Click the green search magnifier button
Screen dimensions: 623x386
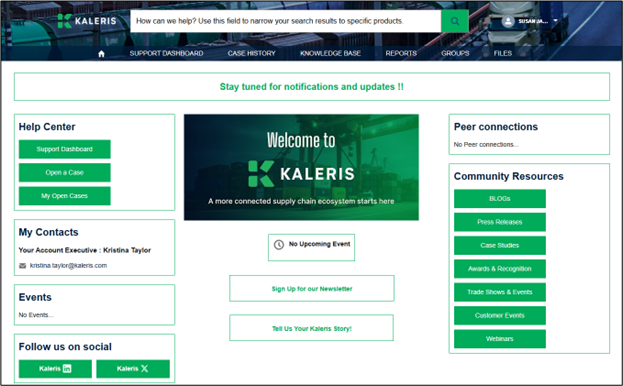coord(455,21)
